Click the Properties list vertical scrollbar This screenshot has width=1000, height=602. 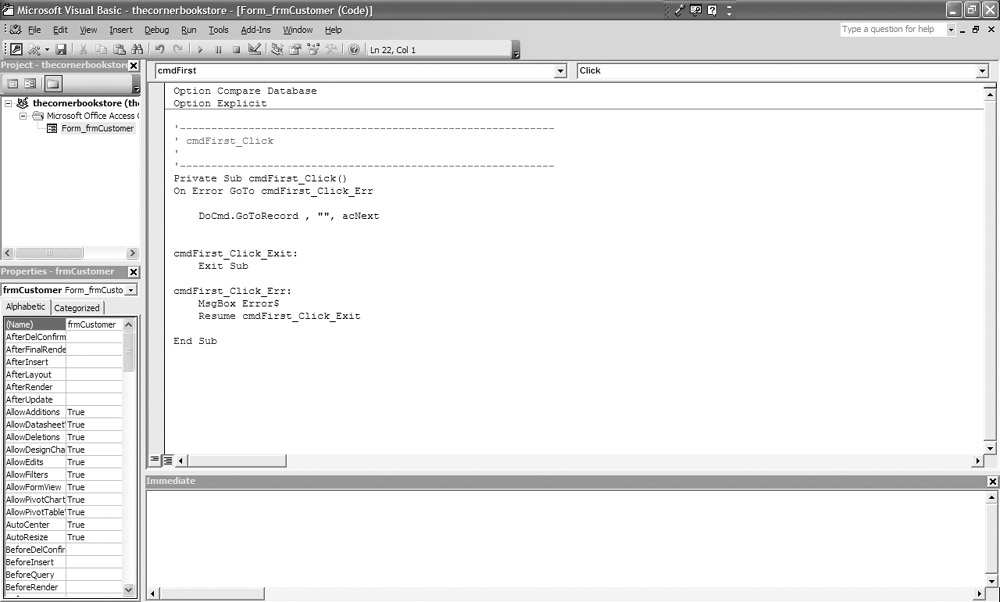coord(128,450)
